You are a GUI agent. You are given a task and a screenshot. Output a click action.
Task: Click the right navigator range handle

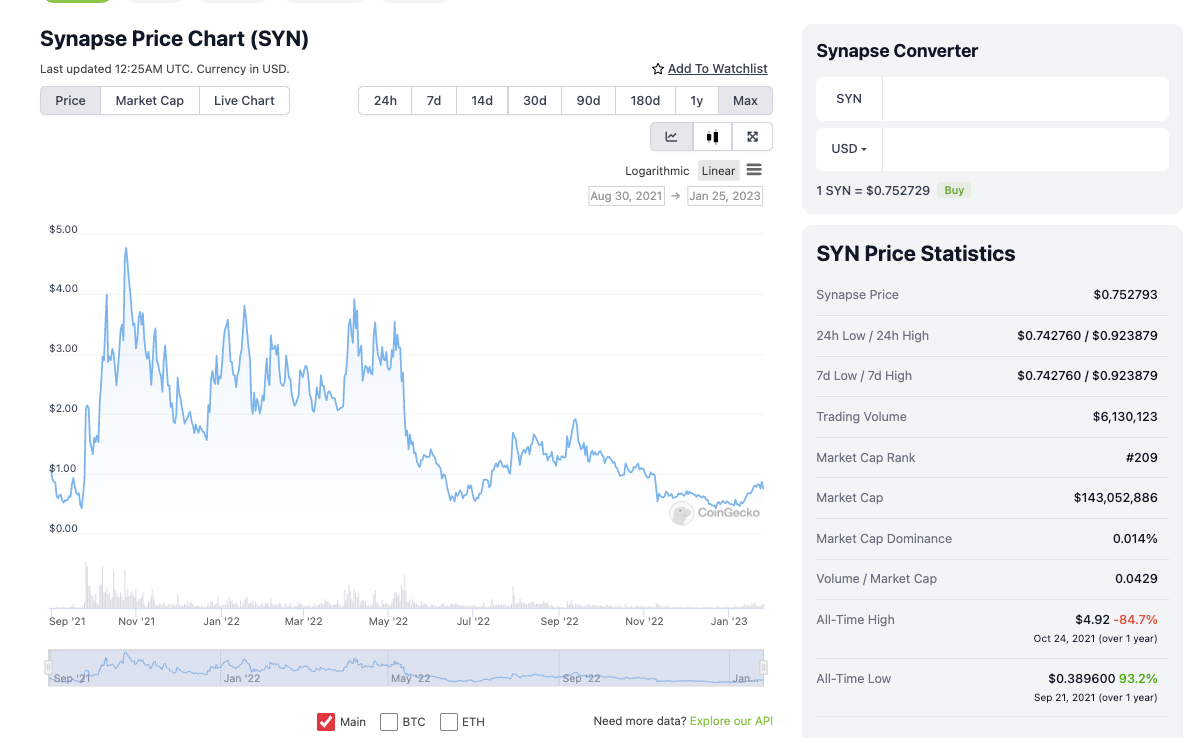tap(763, 667)
